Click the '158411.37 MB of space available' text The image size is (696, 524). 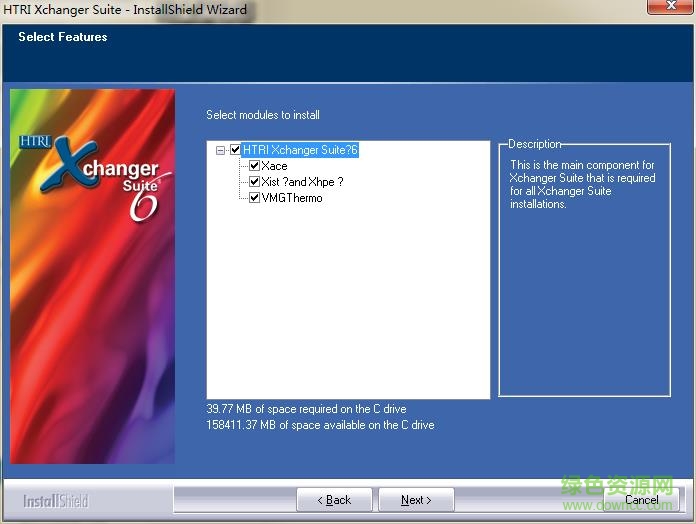pos(320,425)
